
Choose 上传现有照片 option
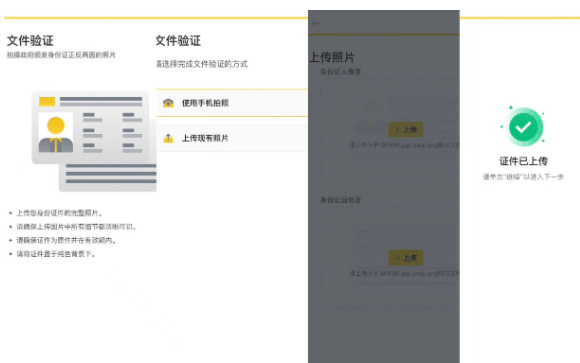[232, 138]
